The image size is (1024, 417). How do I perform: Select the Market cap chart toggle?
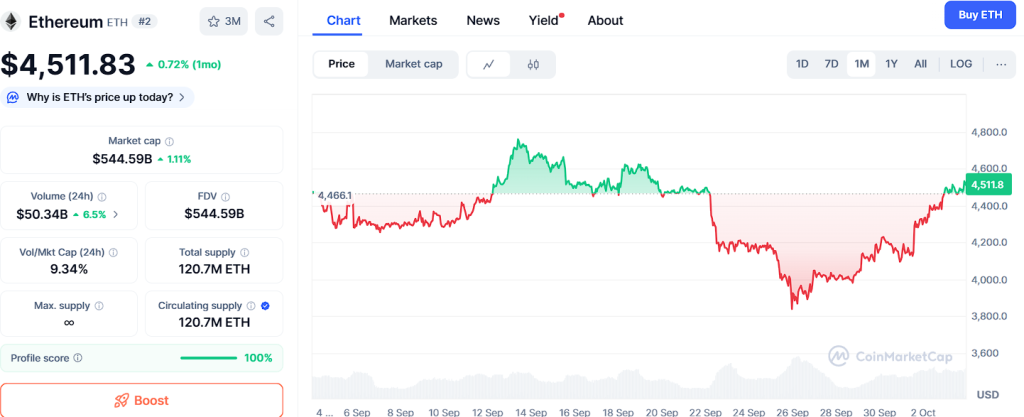(x=413, y=64)
